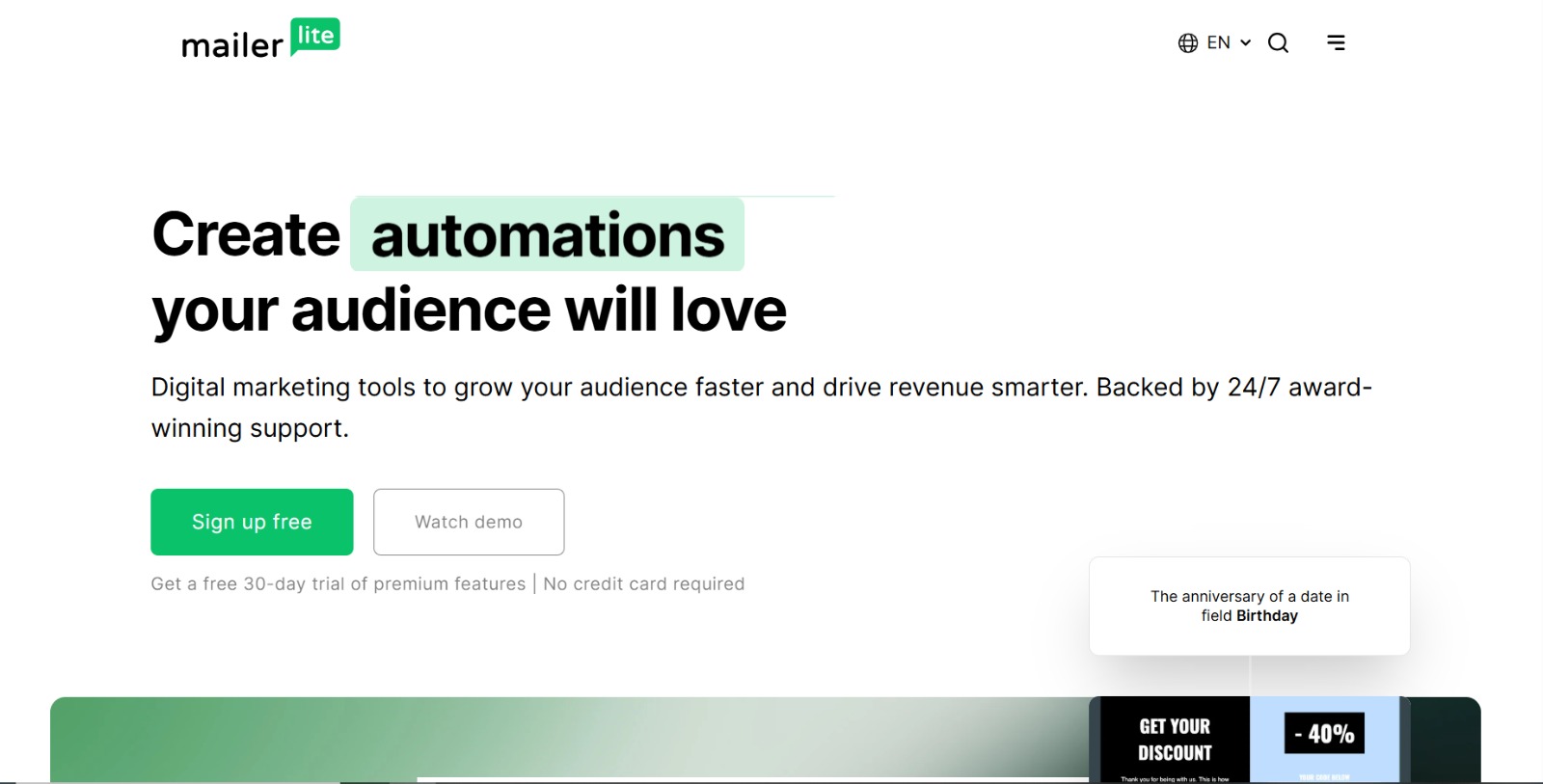This screenshot has height=784, width=1543.
Task: Click the 'No credit card required' text
Action: 644,583
